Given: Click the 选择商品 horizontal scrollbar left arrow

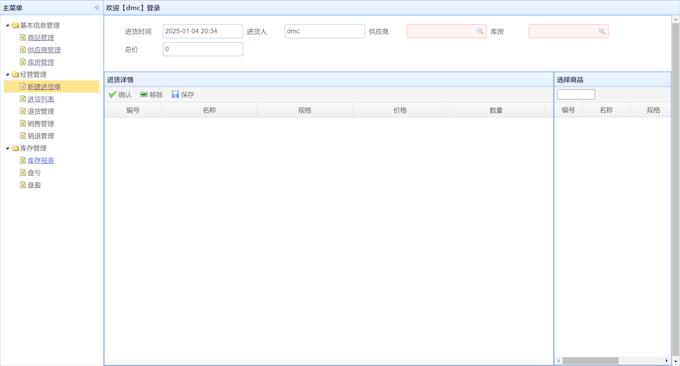Looking at the screenshot, I should [x=559, y=361].
